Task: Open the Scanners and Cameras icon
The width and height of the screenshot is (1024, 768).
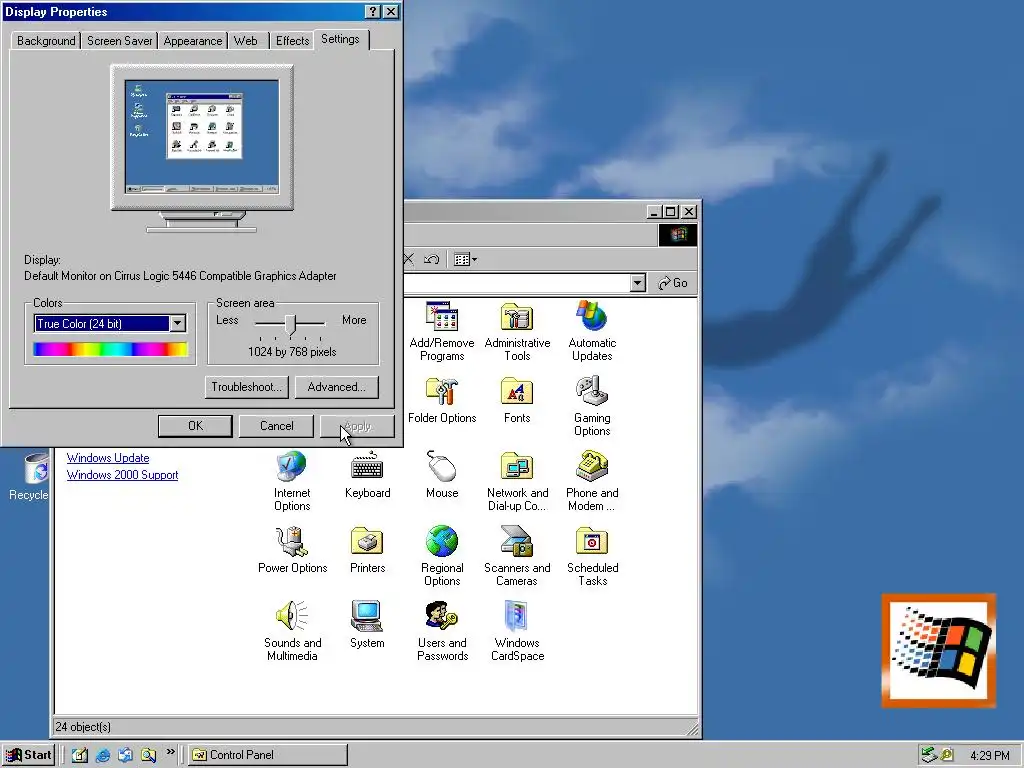Action: pyautogui.click(x=517, y=556)
